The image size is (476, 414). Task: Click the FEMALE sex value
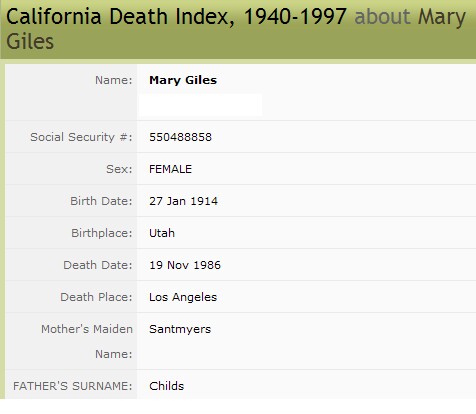(170, 169)
